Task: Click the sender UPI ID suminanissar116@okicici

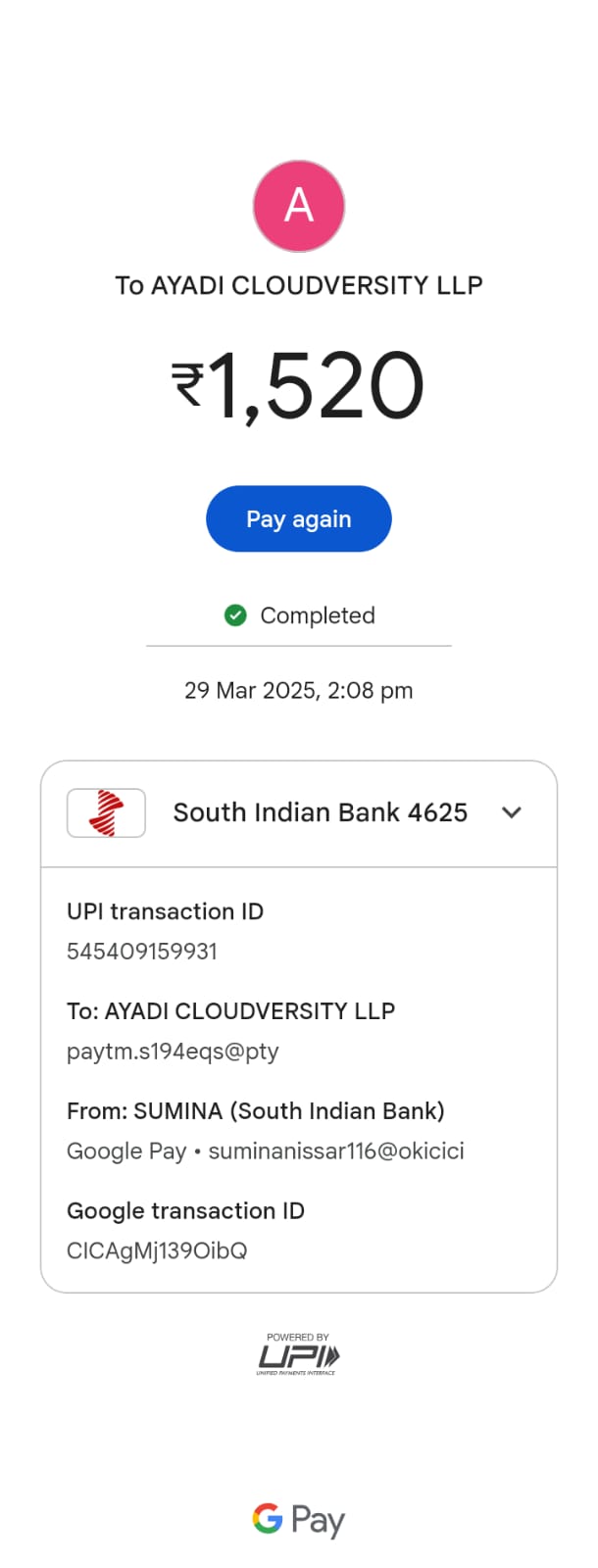Action: [336, 1151]
